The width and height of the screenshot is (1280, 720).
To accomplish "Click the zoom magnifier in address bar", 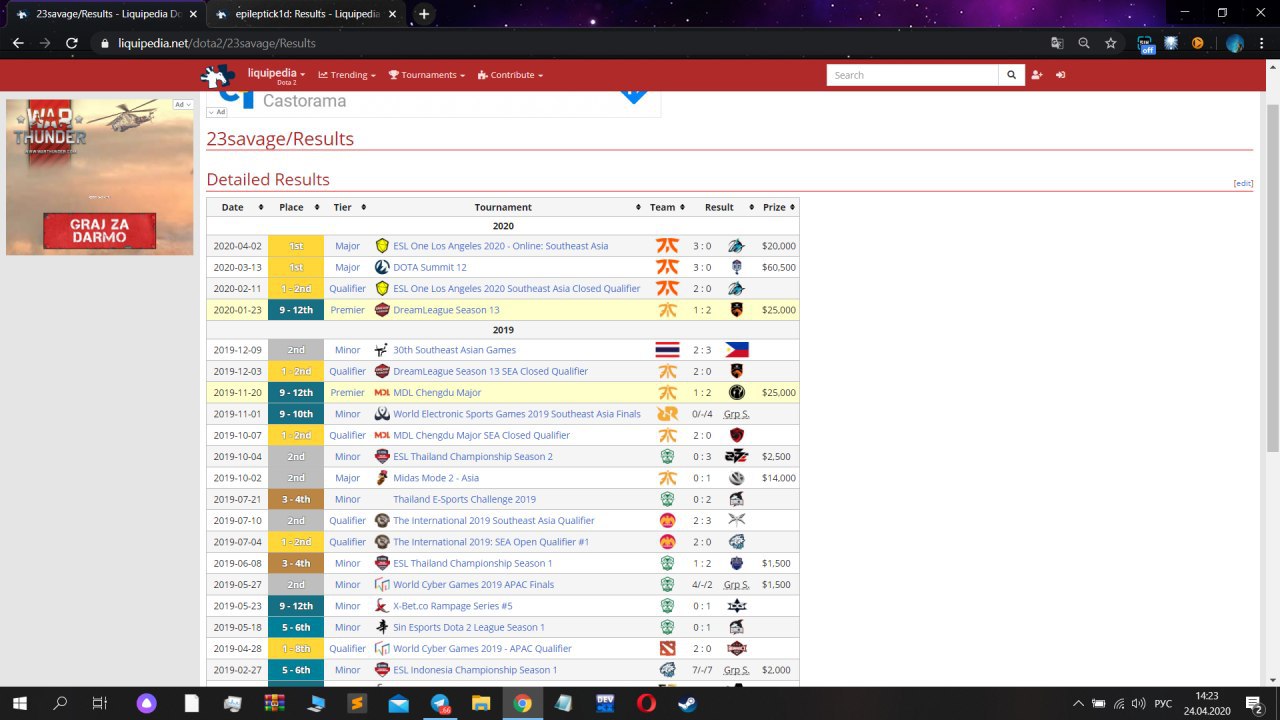I will click(x=1084, y=43).
